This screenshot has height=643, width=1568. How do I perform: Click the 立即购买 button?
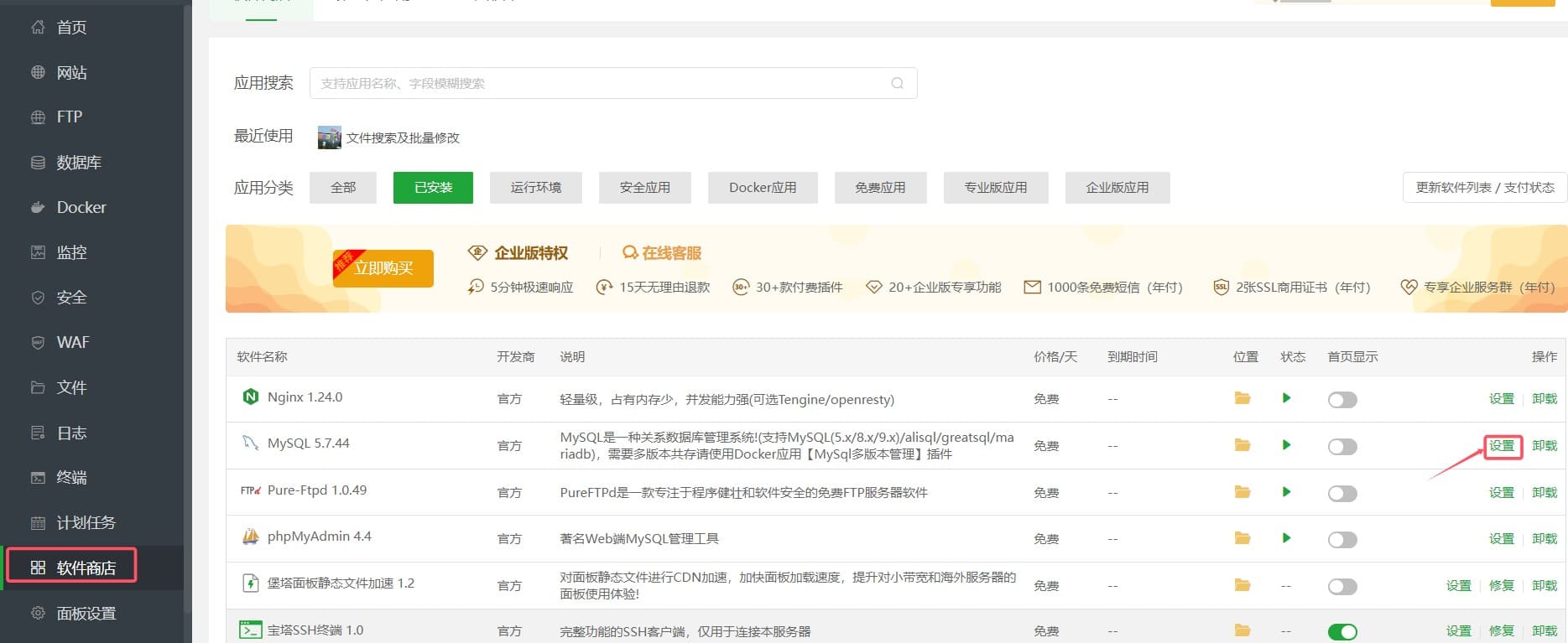click(383, 268)
